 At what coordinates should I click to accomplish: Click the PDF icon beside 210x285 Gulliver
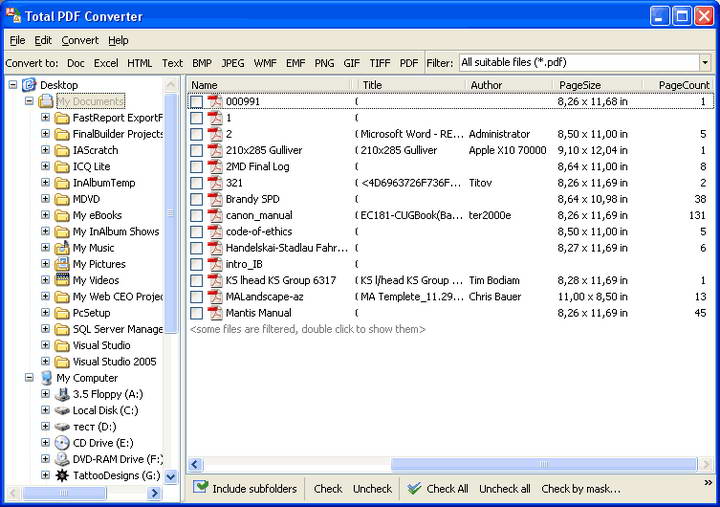(214, 150)
